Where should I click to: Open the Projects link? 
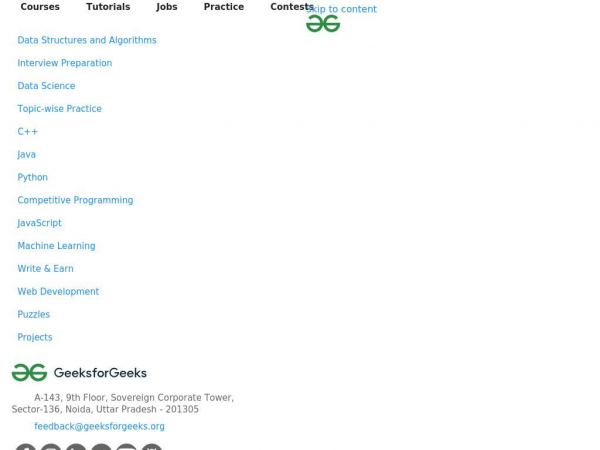click(x=35, y=337)
